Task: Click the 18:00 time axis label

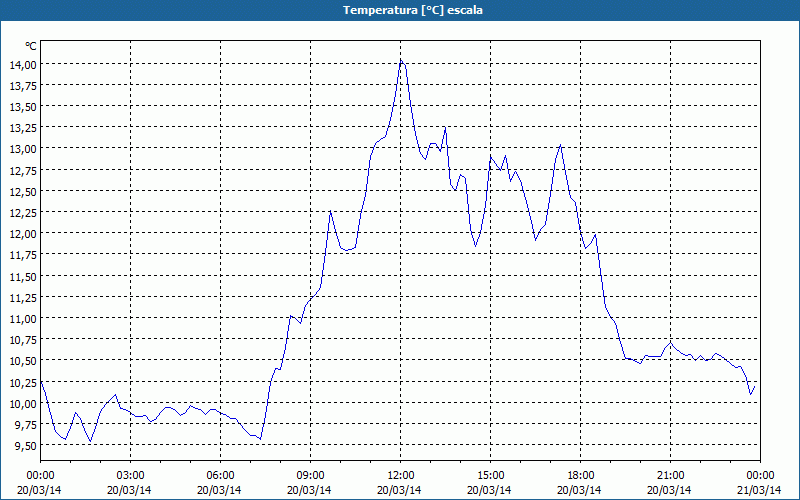Action: click(580, 476)
